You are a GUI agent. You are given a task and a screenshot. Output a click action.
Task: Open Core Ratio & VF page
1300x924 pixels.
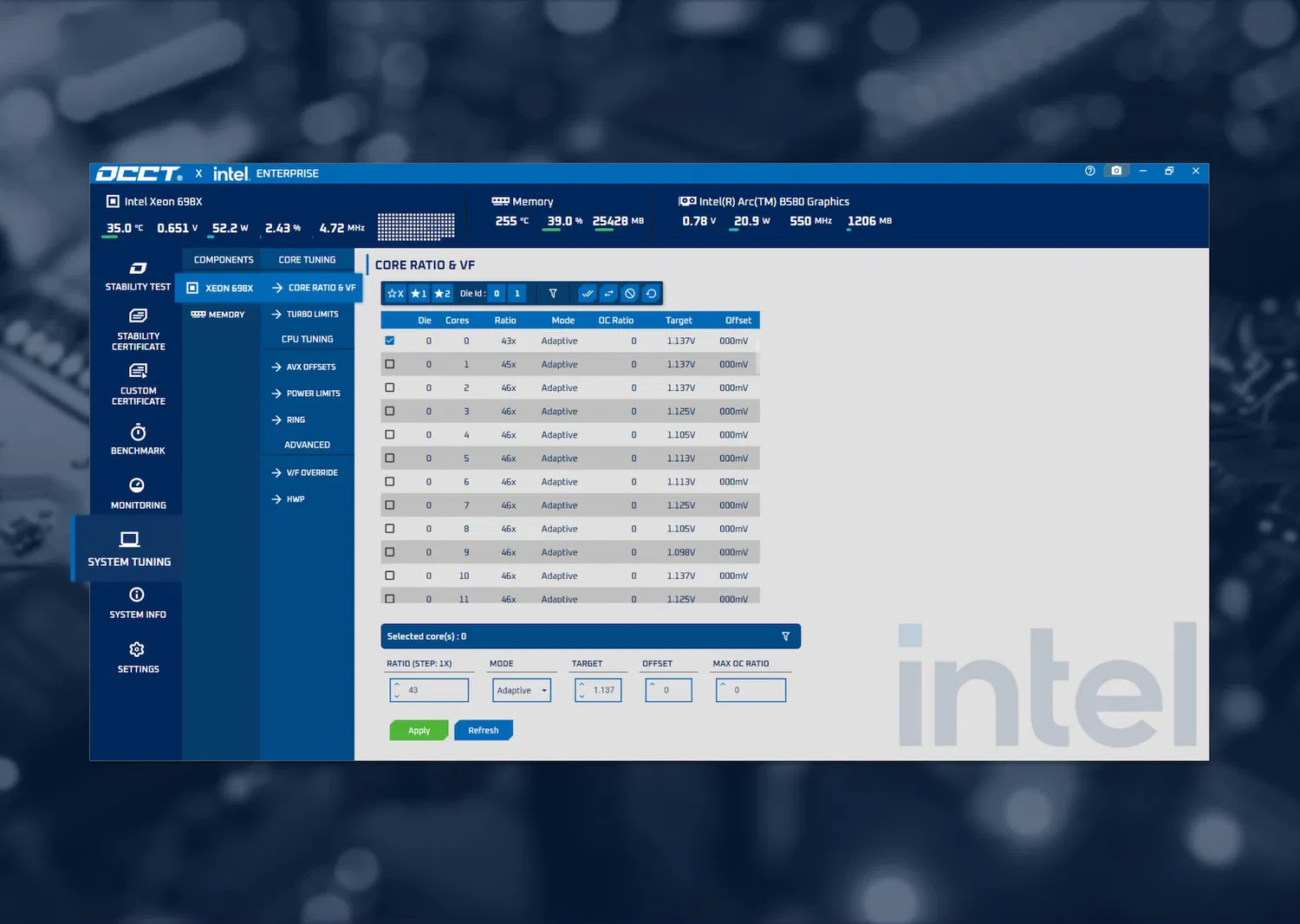point(314,288)
